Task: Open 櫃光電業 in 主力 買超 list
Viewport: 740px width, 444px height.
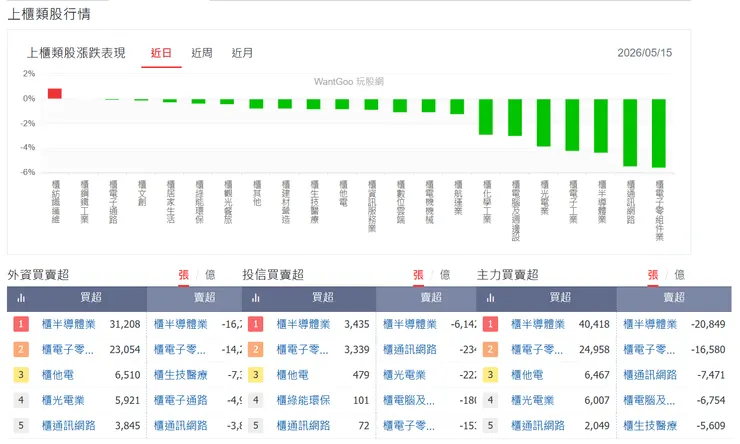Action: tap(532, 400)
